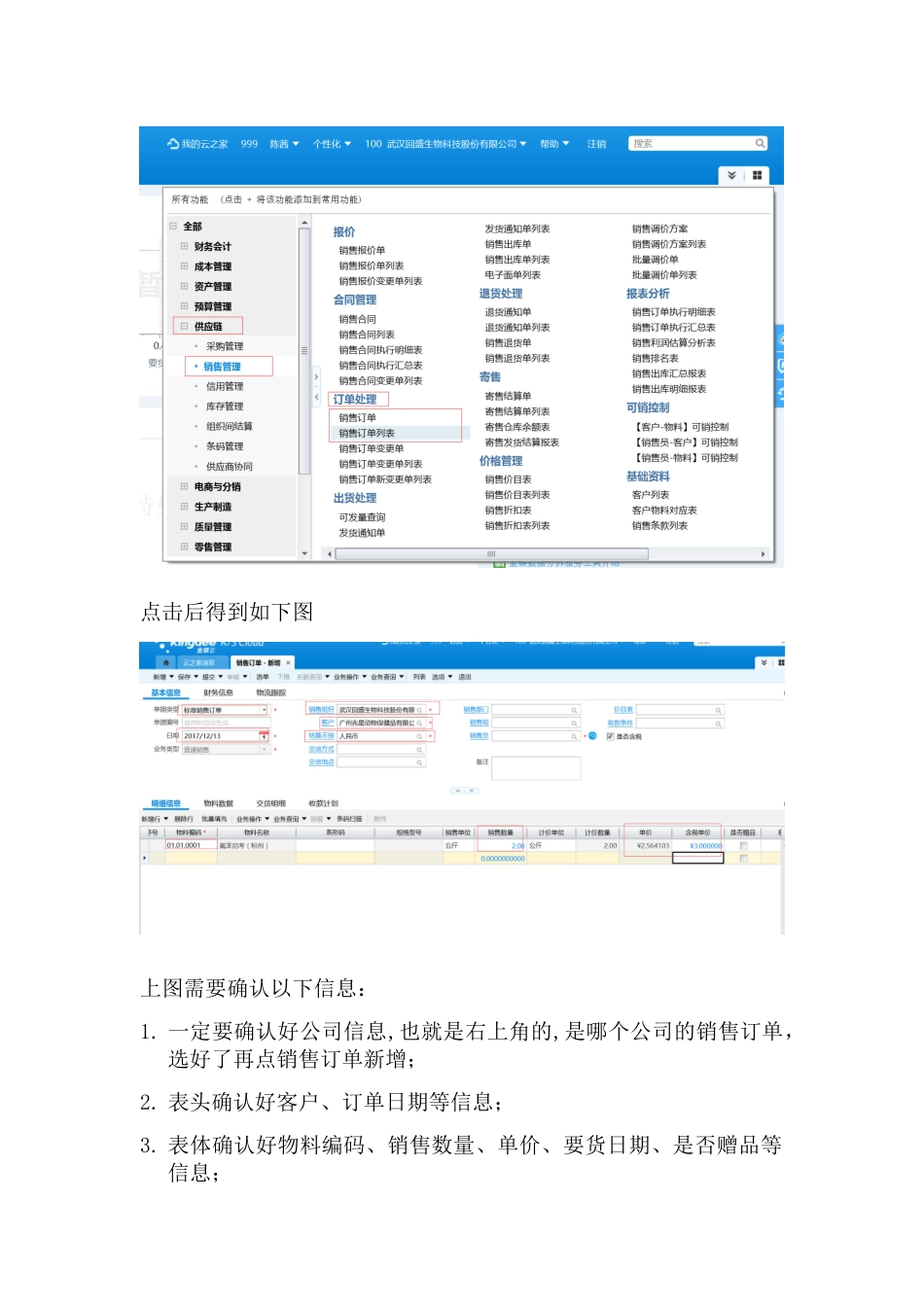The height and width of the screenshot is (1307, 924).
Task: Click the panel splitter left-arrow handle
Action: click(x=316, y=397)
